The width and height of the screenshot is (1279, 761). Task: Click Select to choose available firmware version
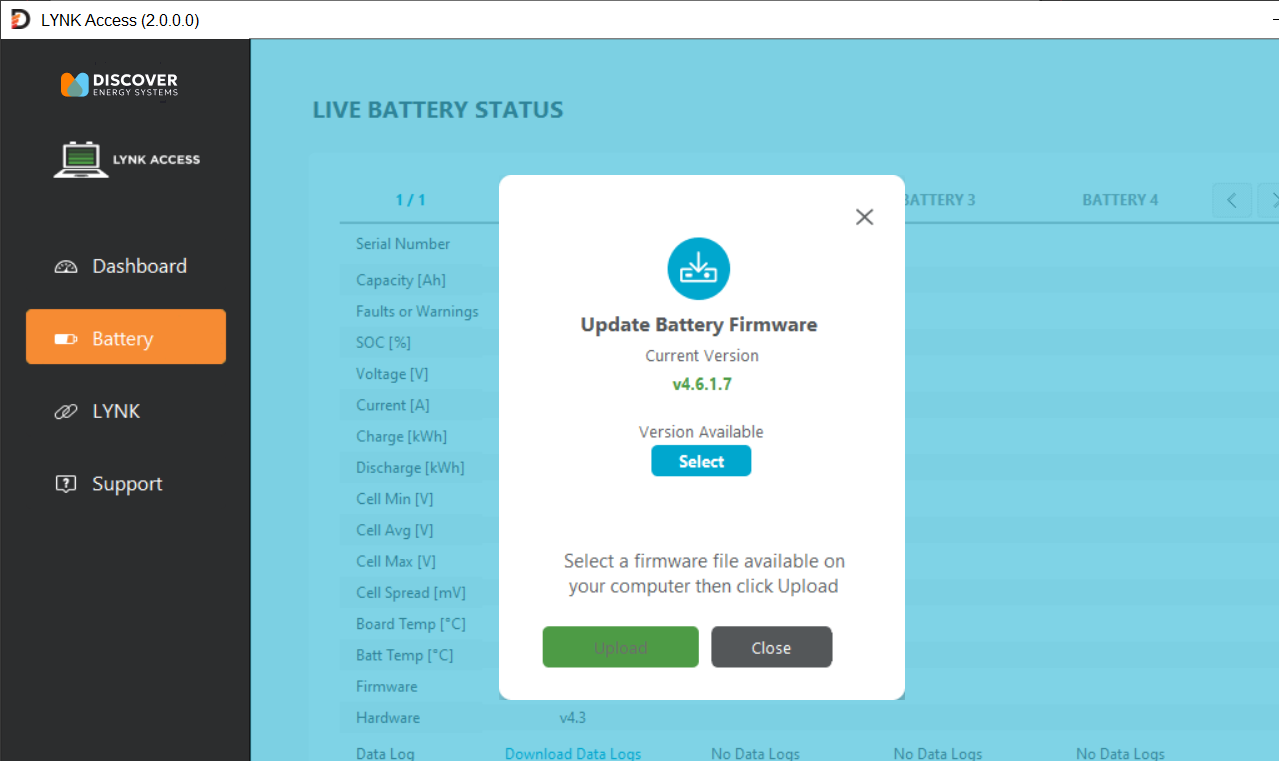coord(701,460)
